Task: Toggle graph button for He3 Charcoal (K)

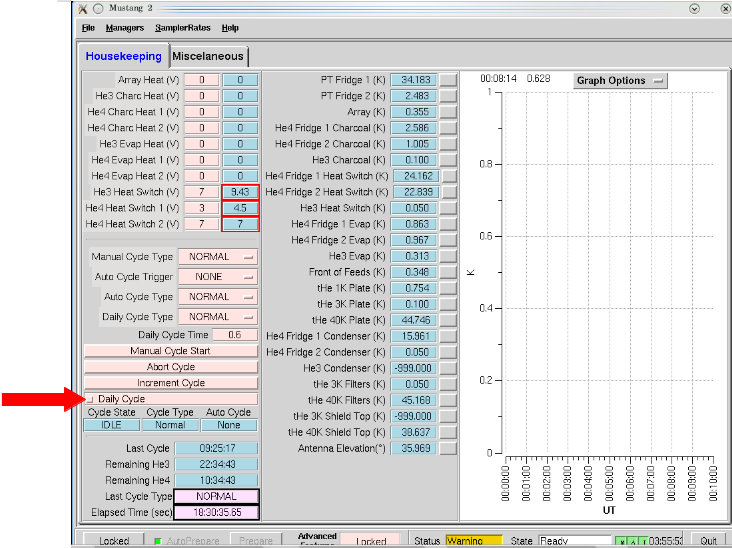Action: [448, 160]
